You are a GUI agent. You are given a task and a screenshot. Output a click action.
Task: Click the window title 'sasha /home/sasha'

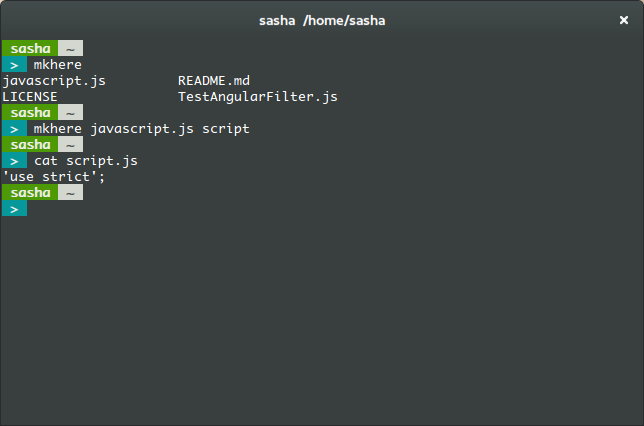[x=322, y=21]
